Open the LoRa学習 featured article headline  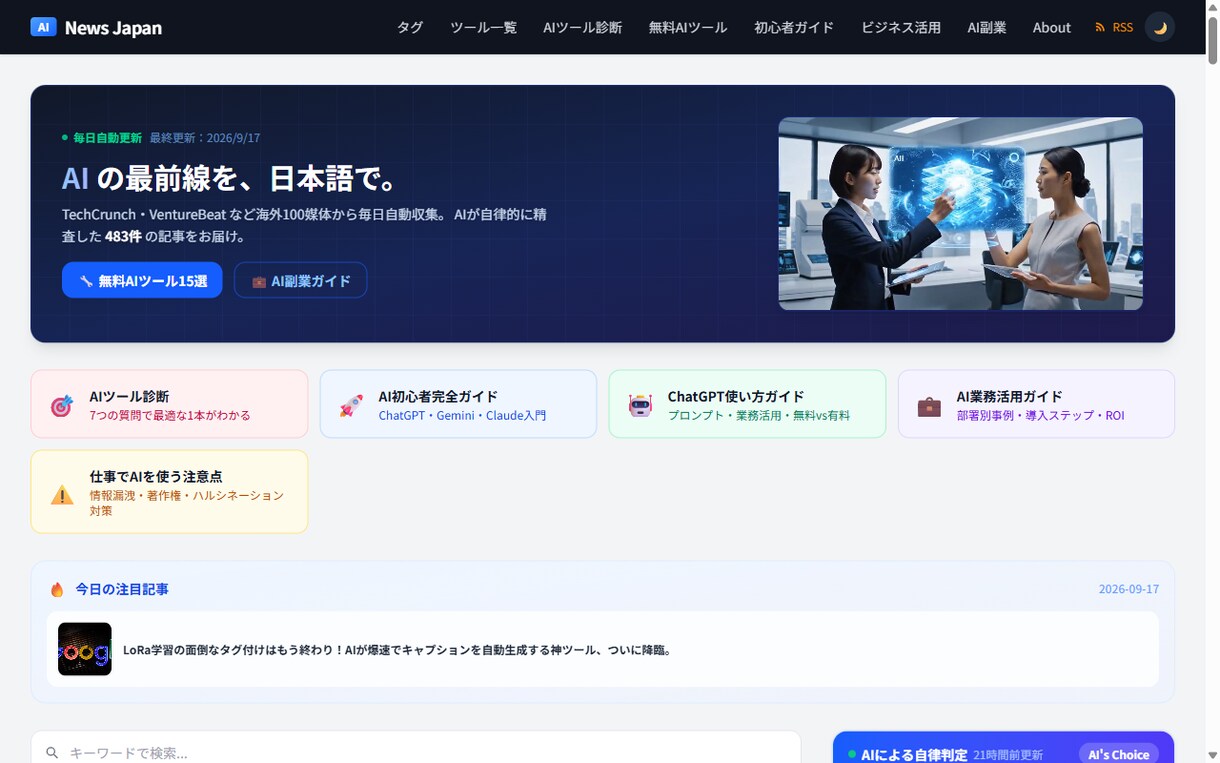point(398,650)
